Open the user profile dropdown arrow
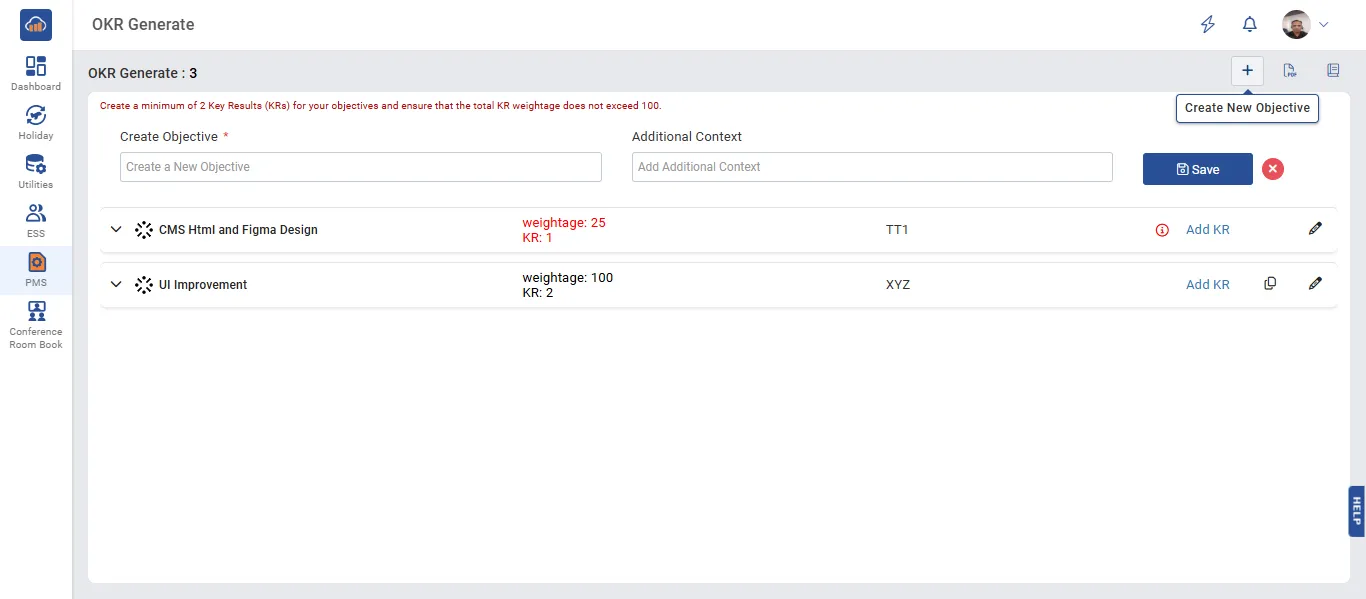This screenshot has width=1366, height=599. 1324,25
